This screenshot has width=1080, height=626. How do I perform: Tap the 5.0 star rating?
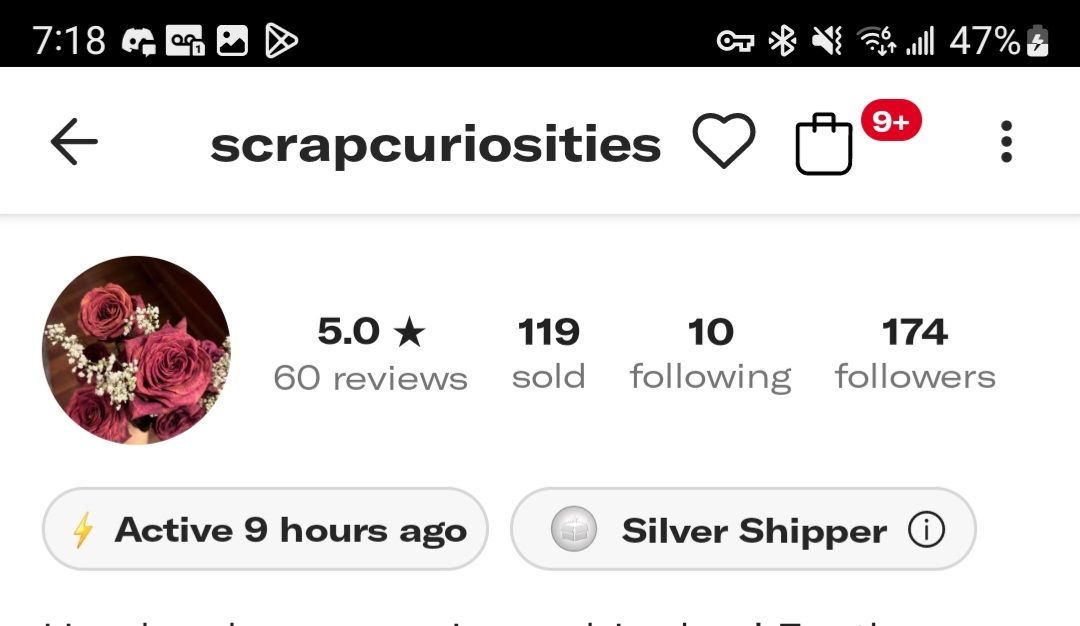coord(371,331)
